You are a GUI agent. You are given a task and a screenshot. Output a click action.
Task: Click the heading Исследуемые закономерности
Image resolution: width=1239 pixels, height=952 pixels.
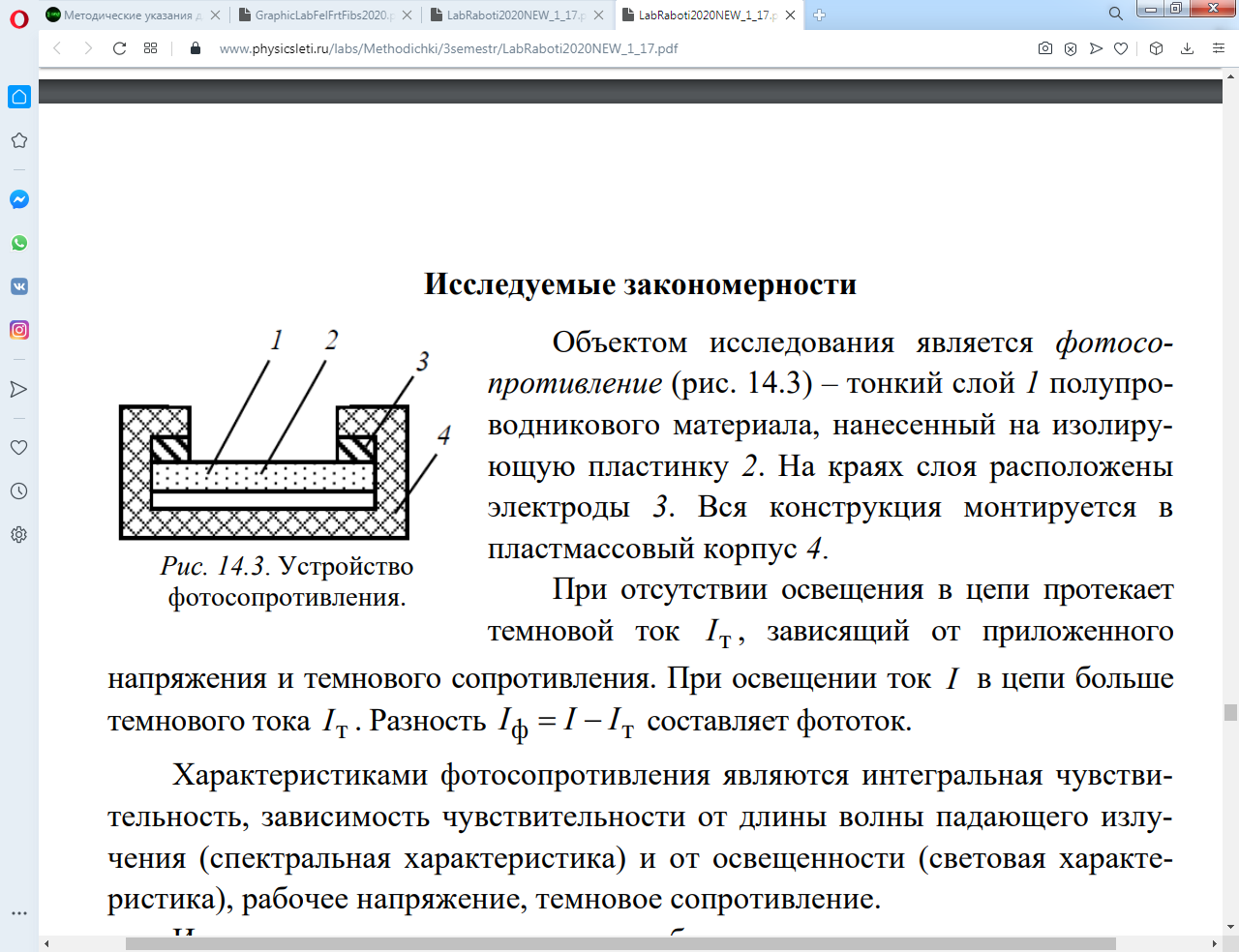coord(640,283)
